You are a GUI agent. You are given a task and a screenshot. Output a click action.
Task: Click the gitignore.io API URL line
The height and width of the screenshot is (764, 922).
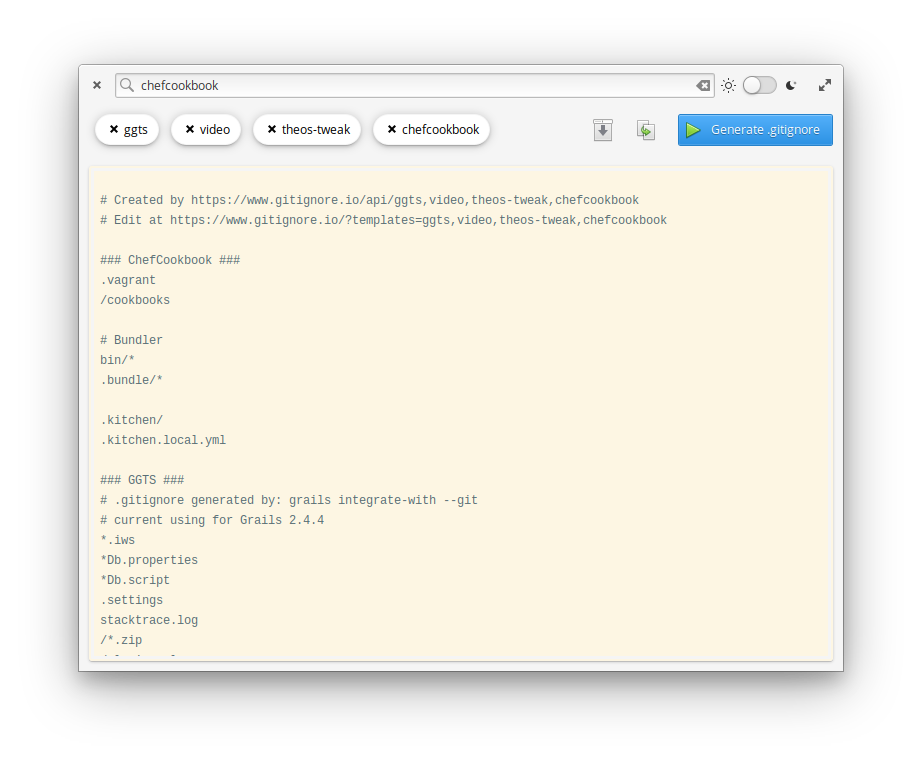click(369, 200)
